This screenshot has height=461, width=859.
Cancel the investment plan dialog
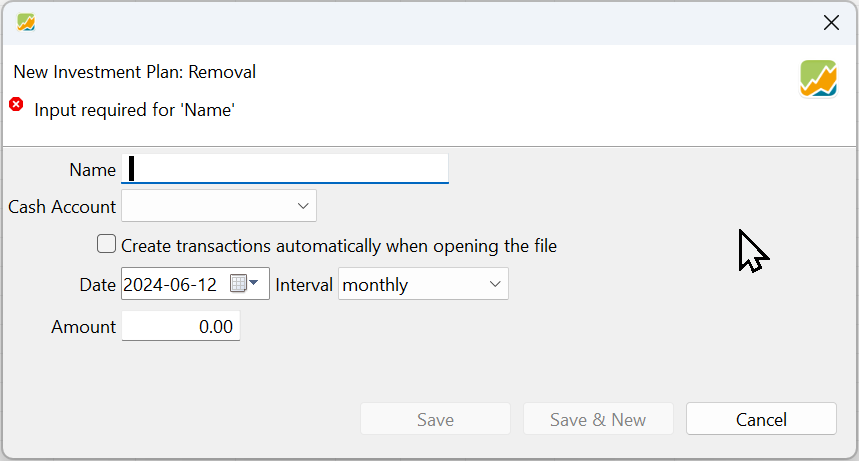(x=761, y=420)
